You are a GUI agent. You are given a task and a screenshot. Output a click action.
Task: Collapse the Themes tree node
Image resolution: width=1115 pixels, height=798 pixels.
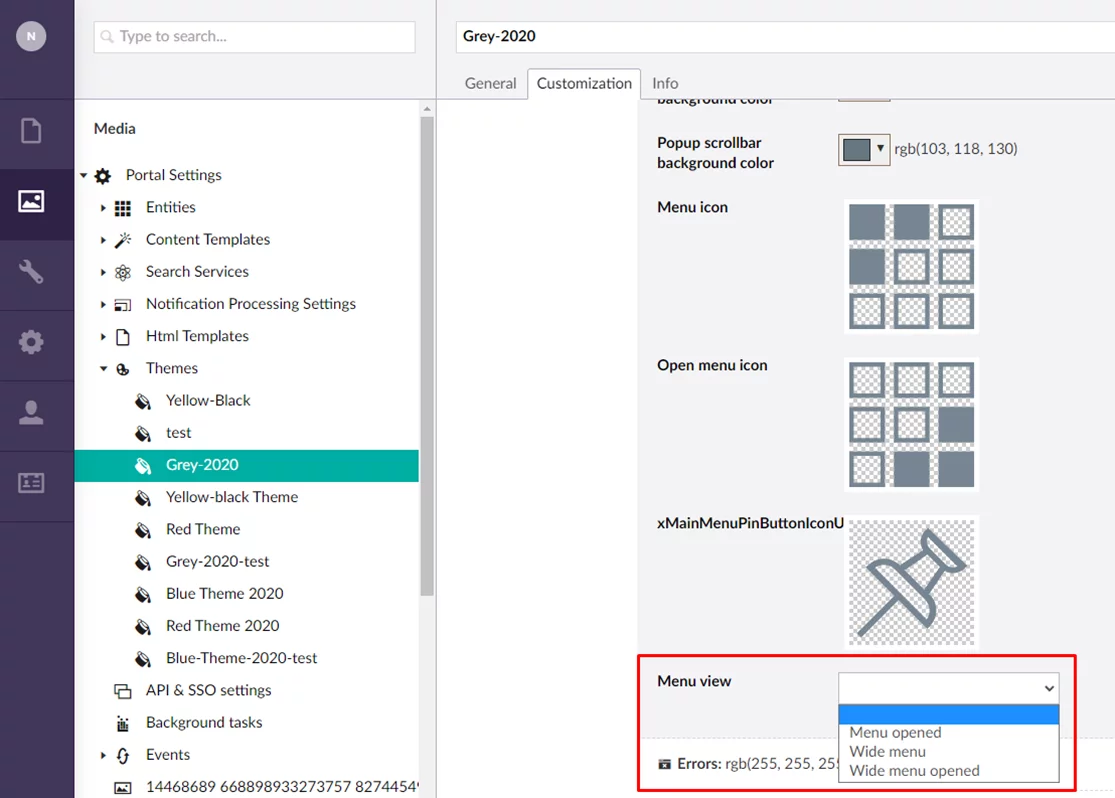103,369
